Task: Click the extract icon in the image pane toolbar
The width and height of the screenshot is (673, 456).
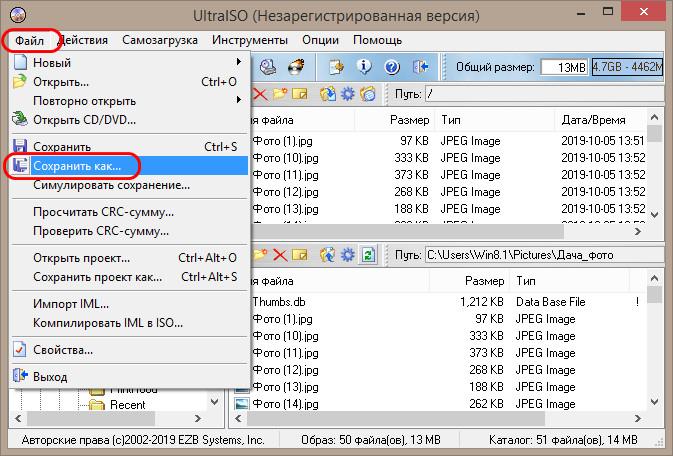Action: click(x=327, y=94)
